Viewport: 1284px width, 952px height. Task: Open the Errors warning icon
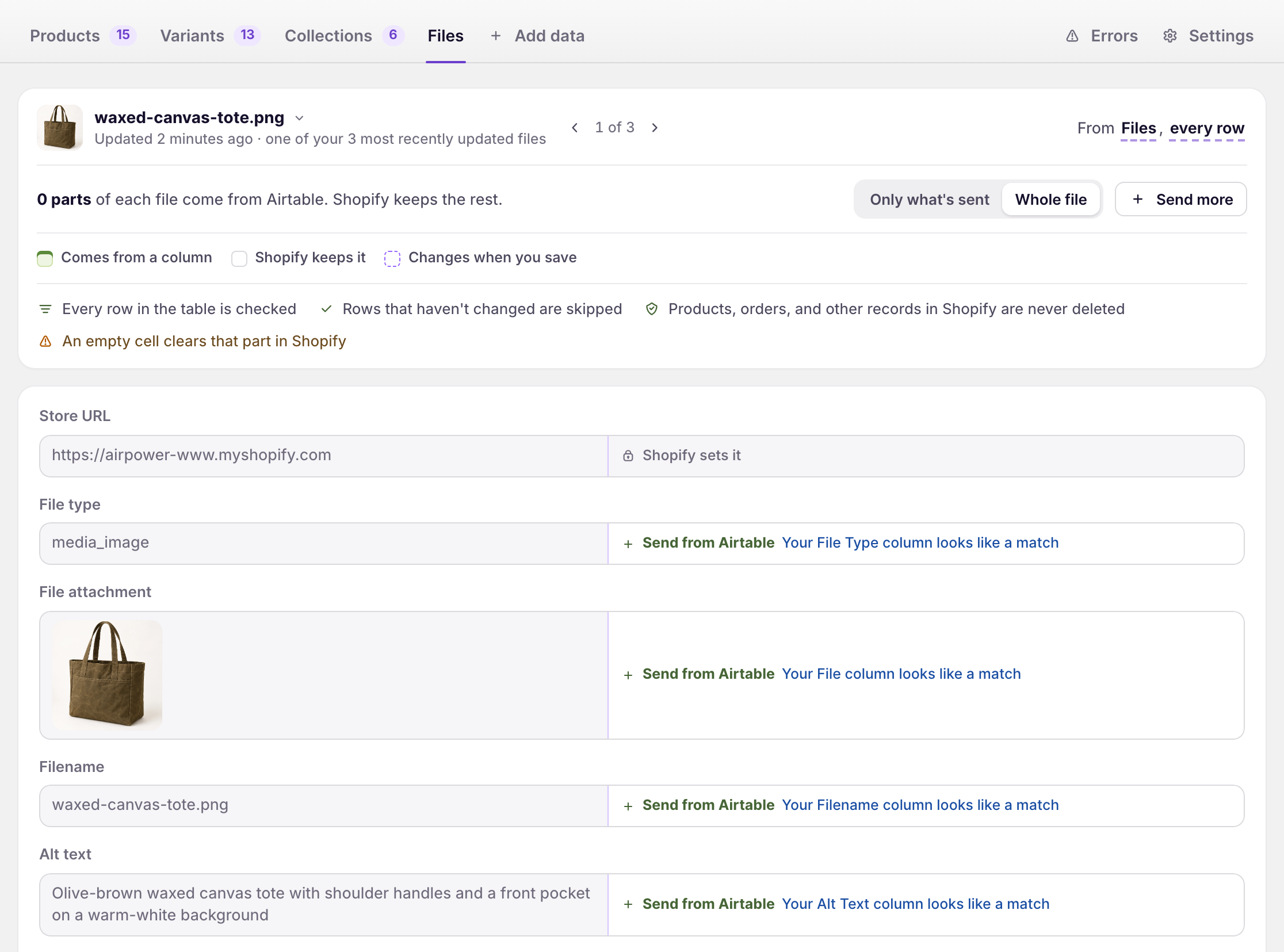[1072, 36]
